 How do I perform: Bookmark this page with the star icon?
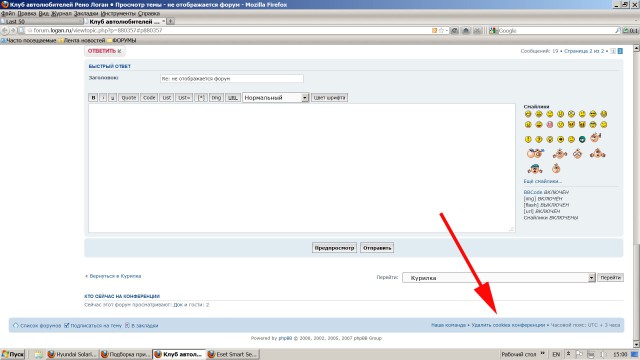tap(441, 31)
